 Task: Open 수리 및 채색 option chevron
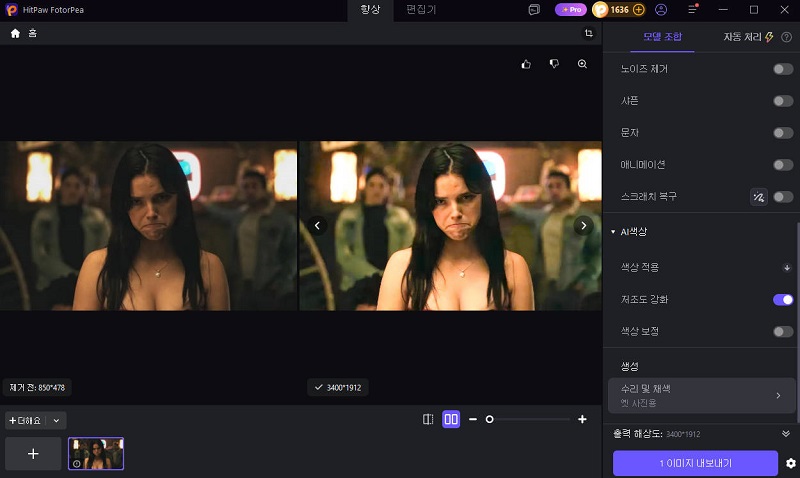(x=778, y=395)
